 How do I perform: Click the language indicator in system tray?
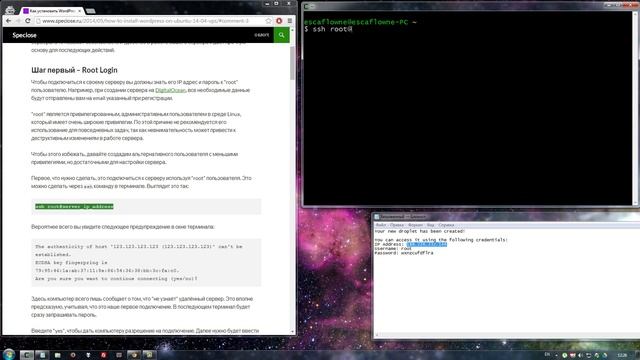(x=547, y=355)
